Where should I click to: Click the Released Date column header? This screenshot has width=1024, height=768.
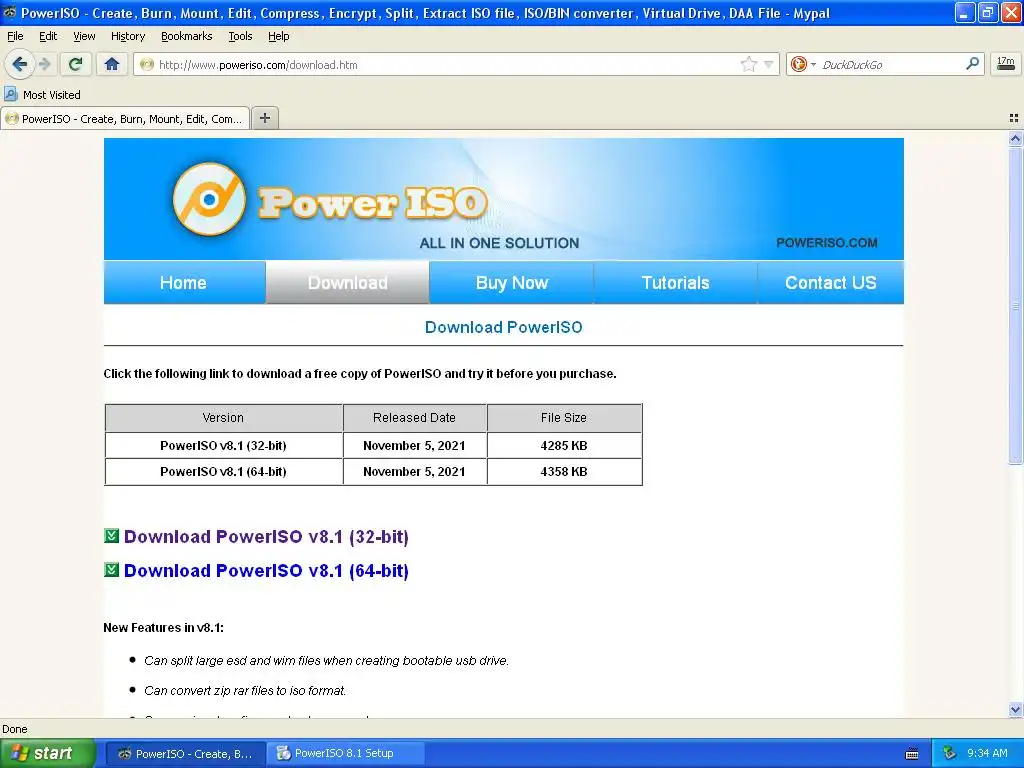coord(415,418)
